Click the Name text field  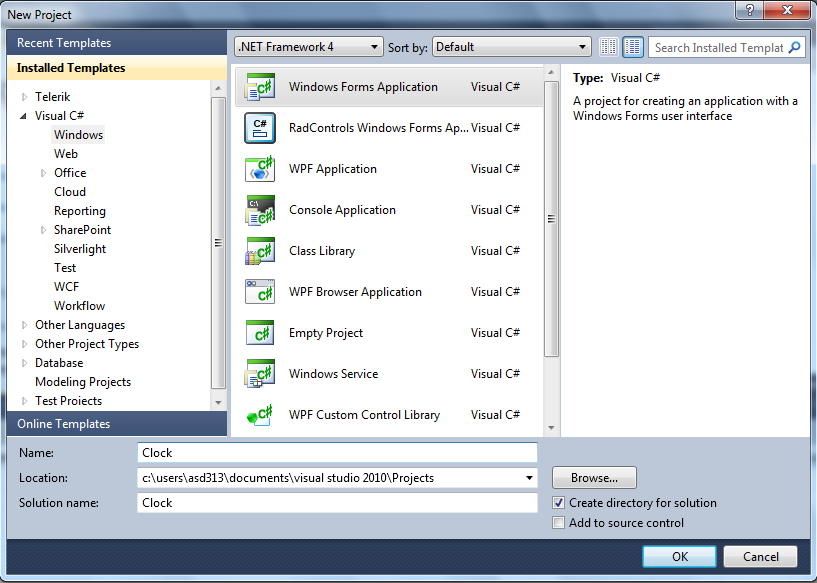tap(337, 453)
